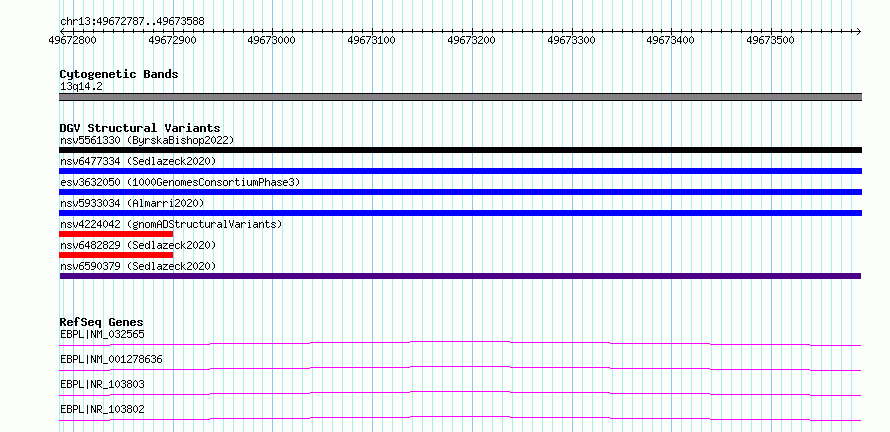Open variant nsv6477334 (Sedlazeck2020) label
This screenshot has width=890, height=432.
(x=138, y=162)
